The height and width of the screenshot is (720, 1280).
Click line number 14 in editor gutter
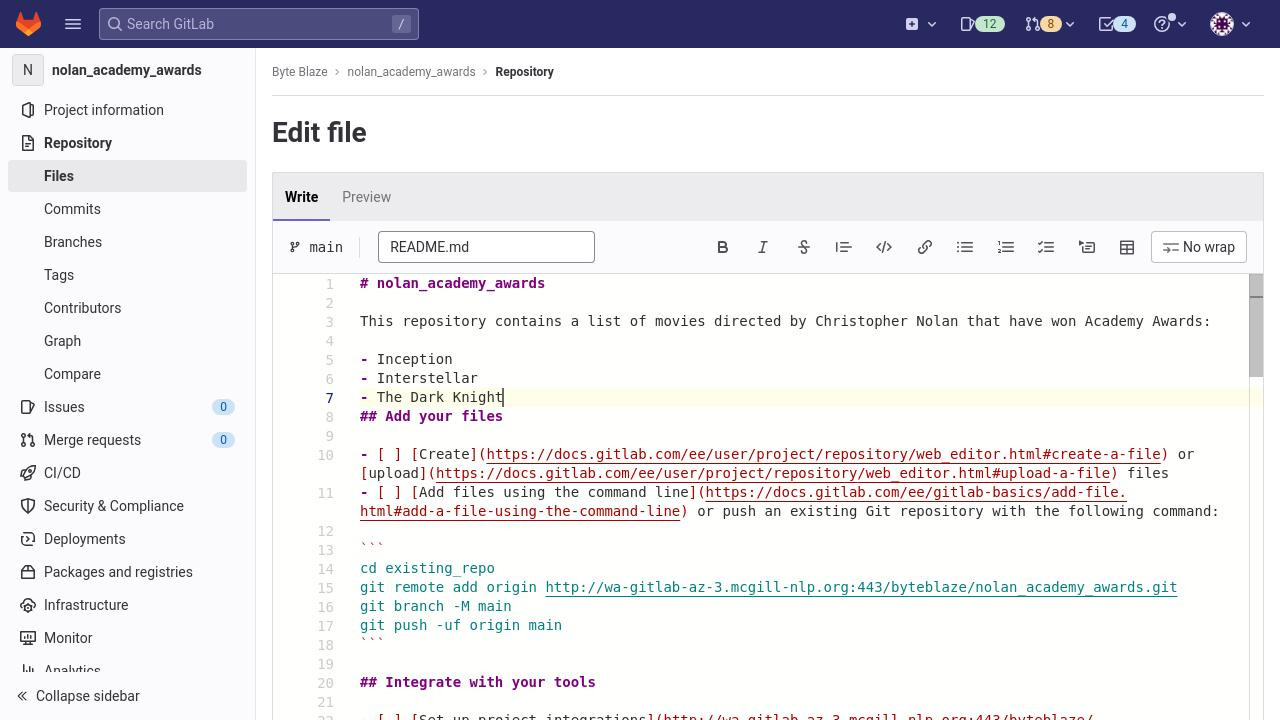coord(326,568)
